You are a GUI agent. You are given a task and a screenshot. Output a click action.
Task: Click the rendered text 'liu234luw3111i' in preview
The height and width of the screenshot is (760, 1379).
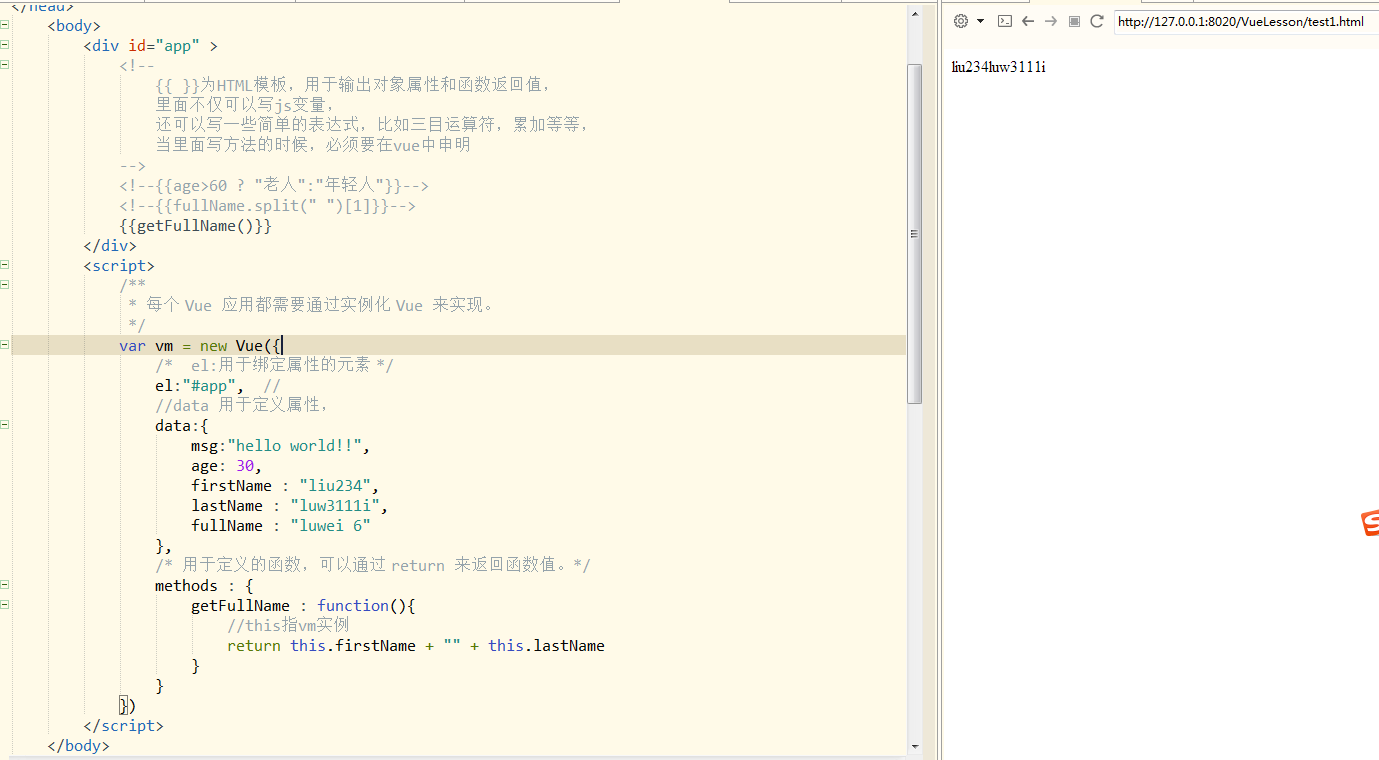[998, 67]
